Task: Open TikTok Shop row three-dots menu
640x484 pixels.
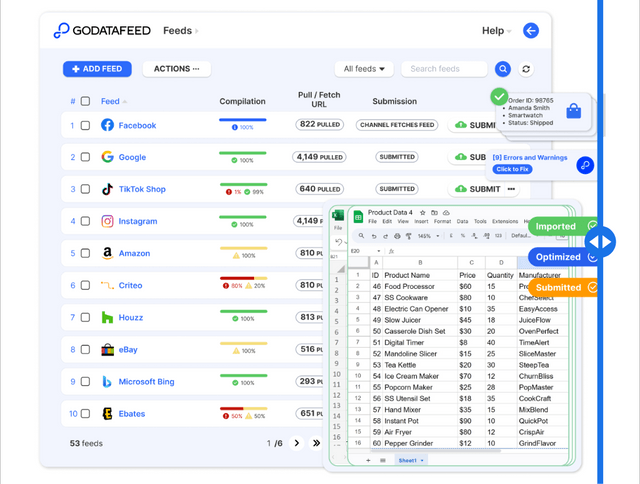Action: [x=511, y=189]
